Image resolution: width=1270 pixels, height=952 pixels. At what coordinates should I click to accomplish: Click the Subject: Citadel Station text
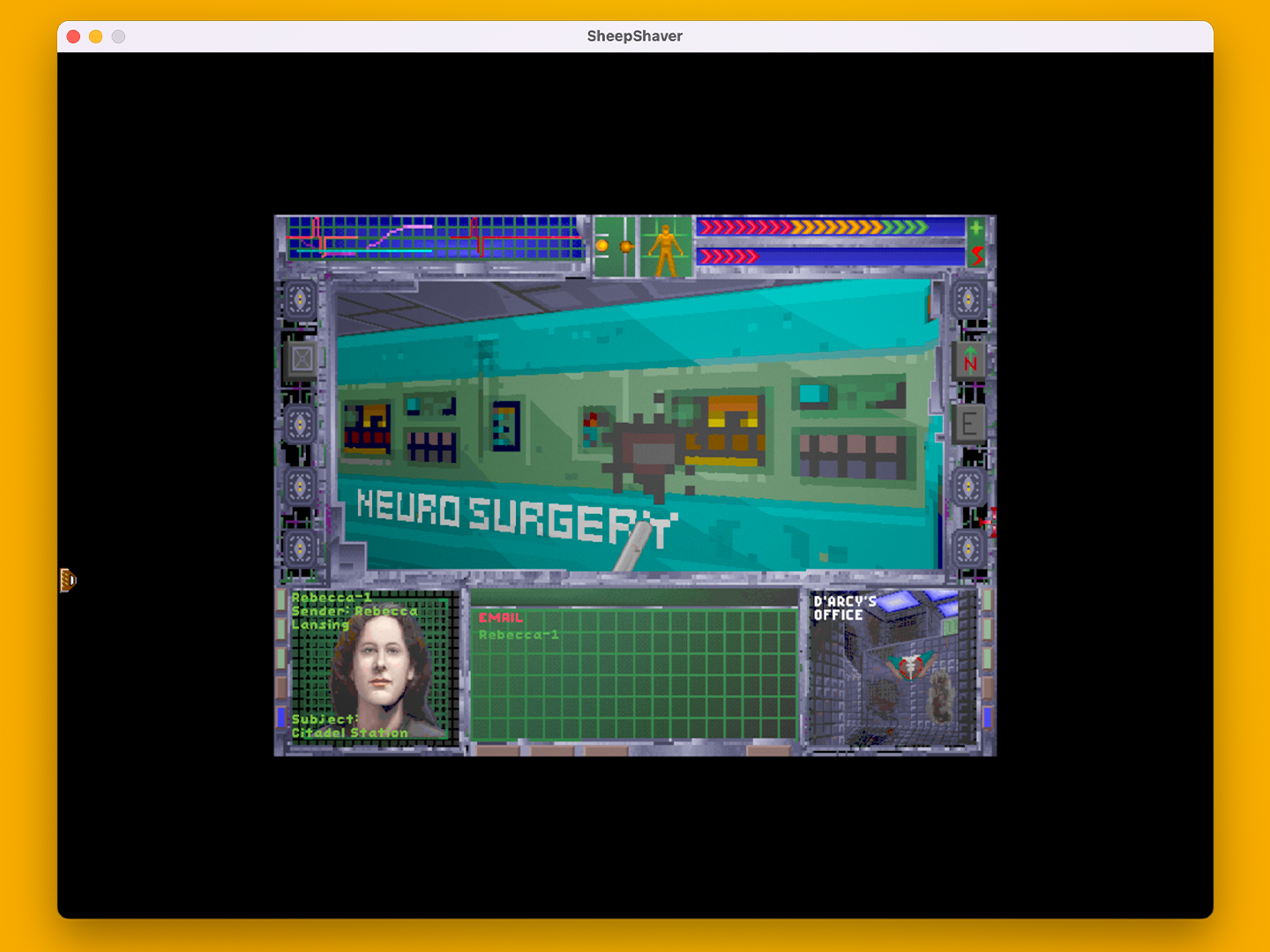[349, 726]
